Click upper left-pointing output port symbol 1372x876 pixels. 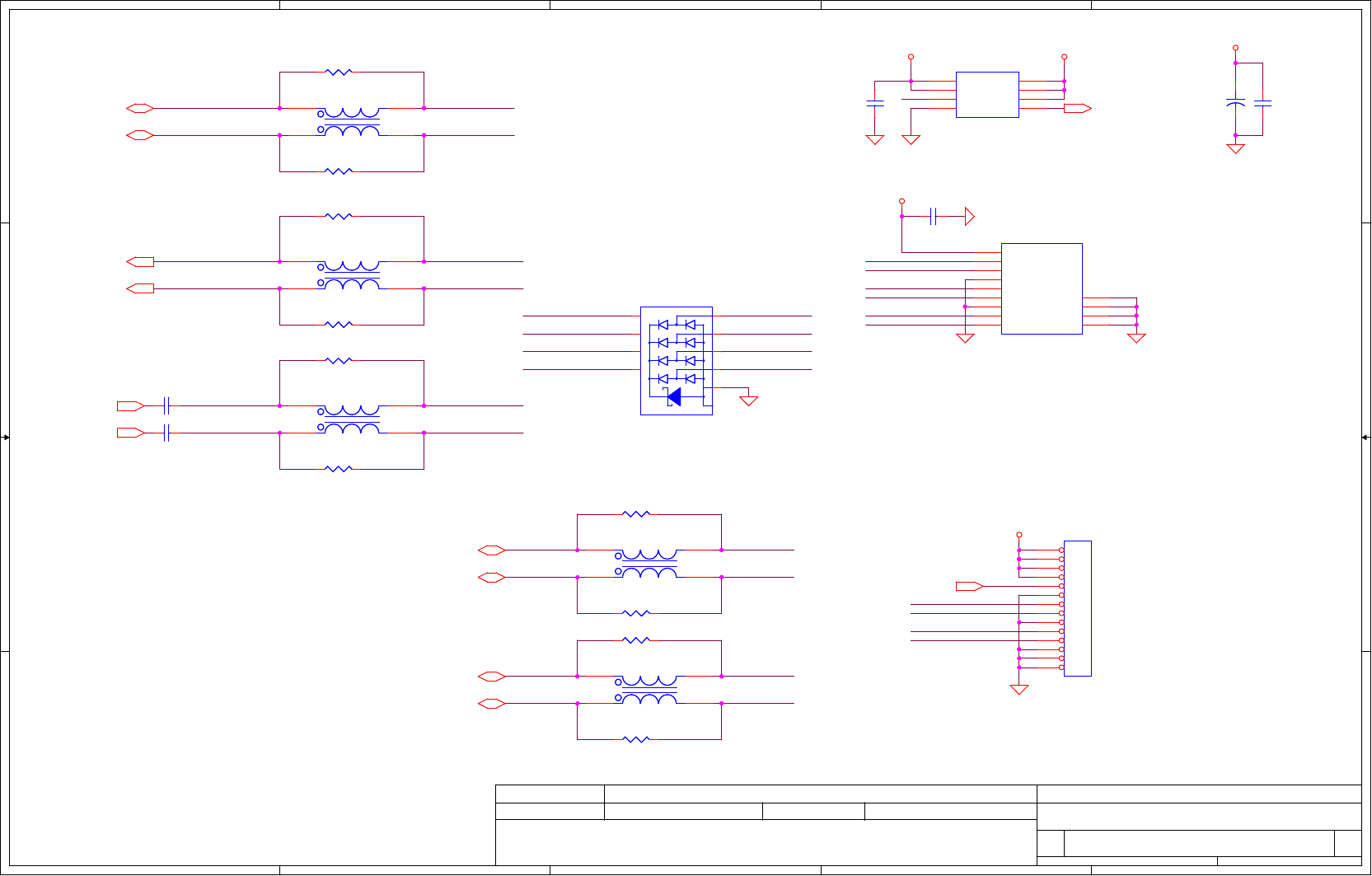(x=140, y=261)
